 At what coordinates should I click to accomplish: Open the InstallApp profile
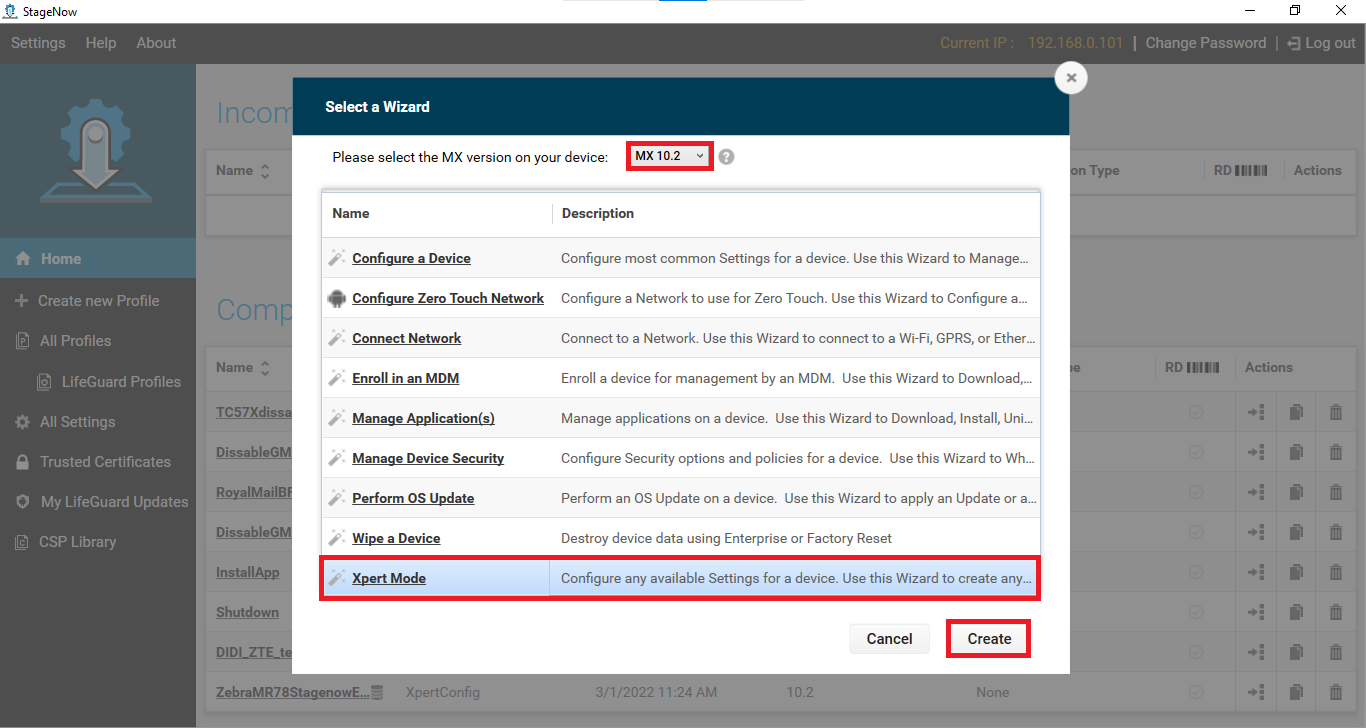tap(247, 572)
